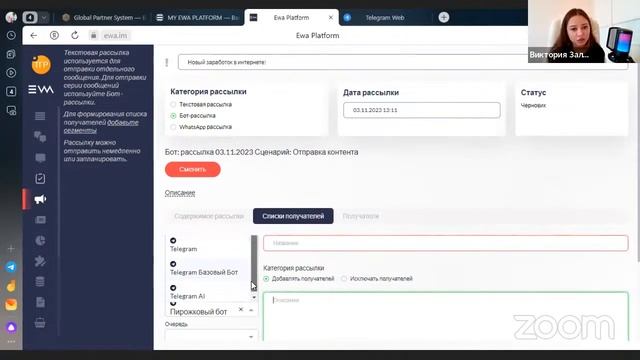Viewport: 640px width, 360px height.
Task: Switch to Получатели tab
Action: point(360,216)
